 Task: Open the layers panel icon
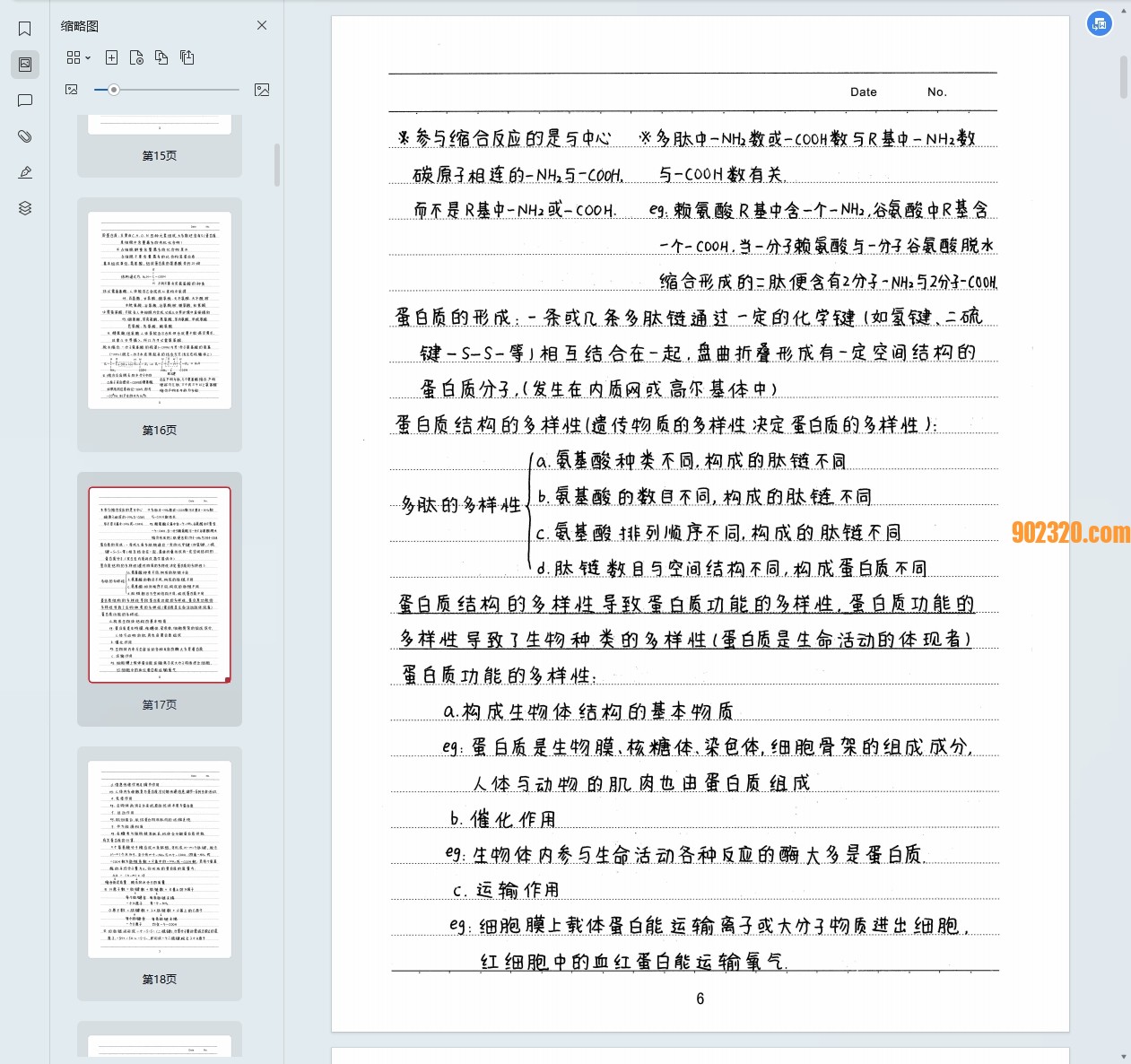(25, 208)
